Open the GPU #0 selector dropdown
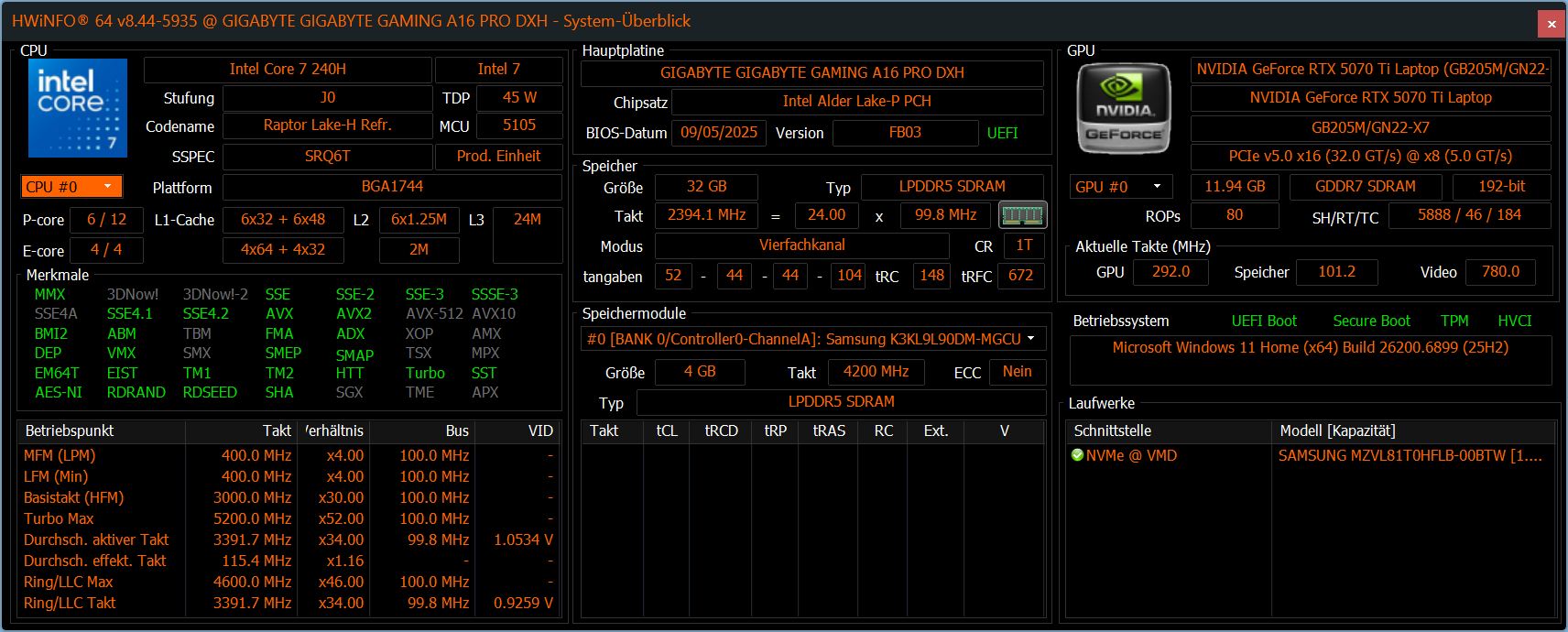 [x=1121, y=187]
